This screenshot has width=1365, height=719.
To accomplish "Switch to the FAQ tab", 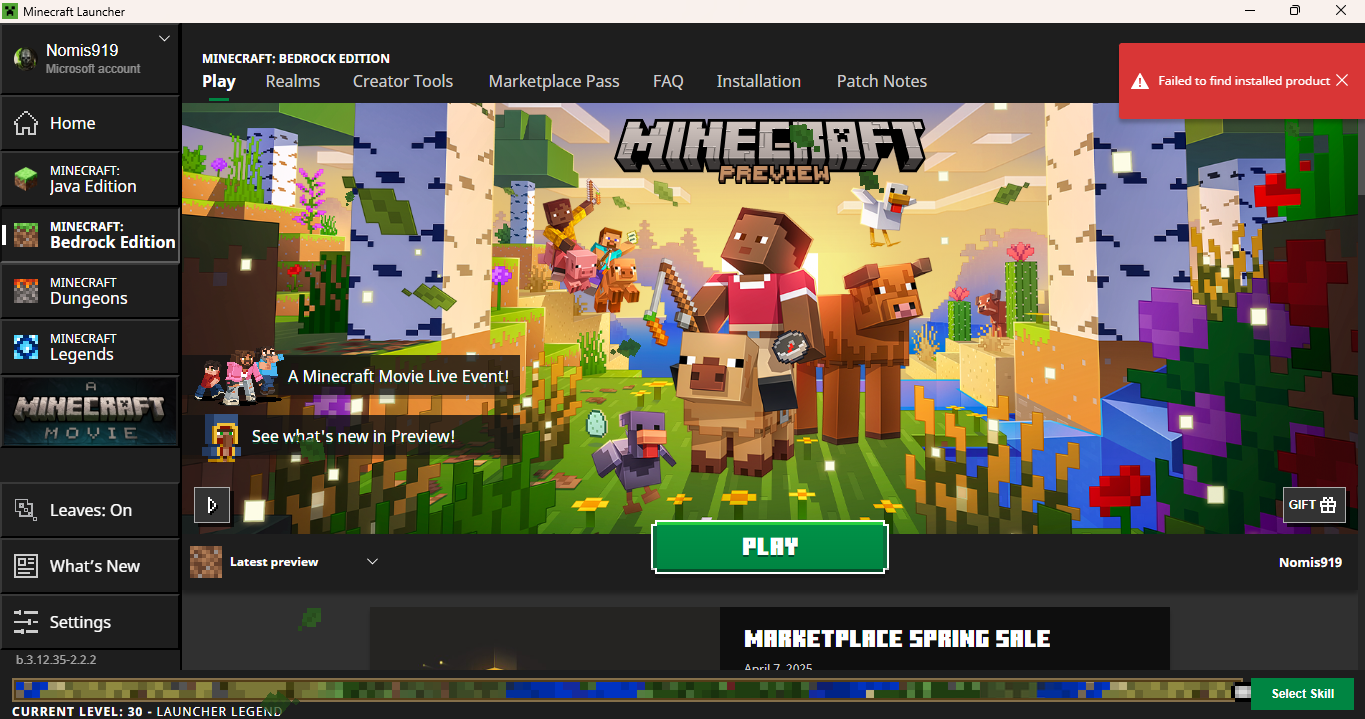I will pos(668,81).
